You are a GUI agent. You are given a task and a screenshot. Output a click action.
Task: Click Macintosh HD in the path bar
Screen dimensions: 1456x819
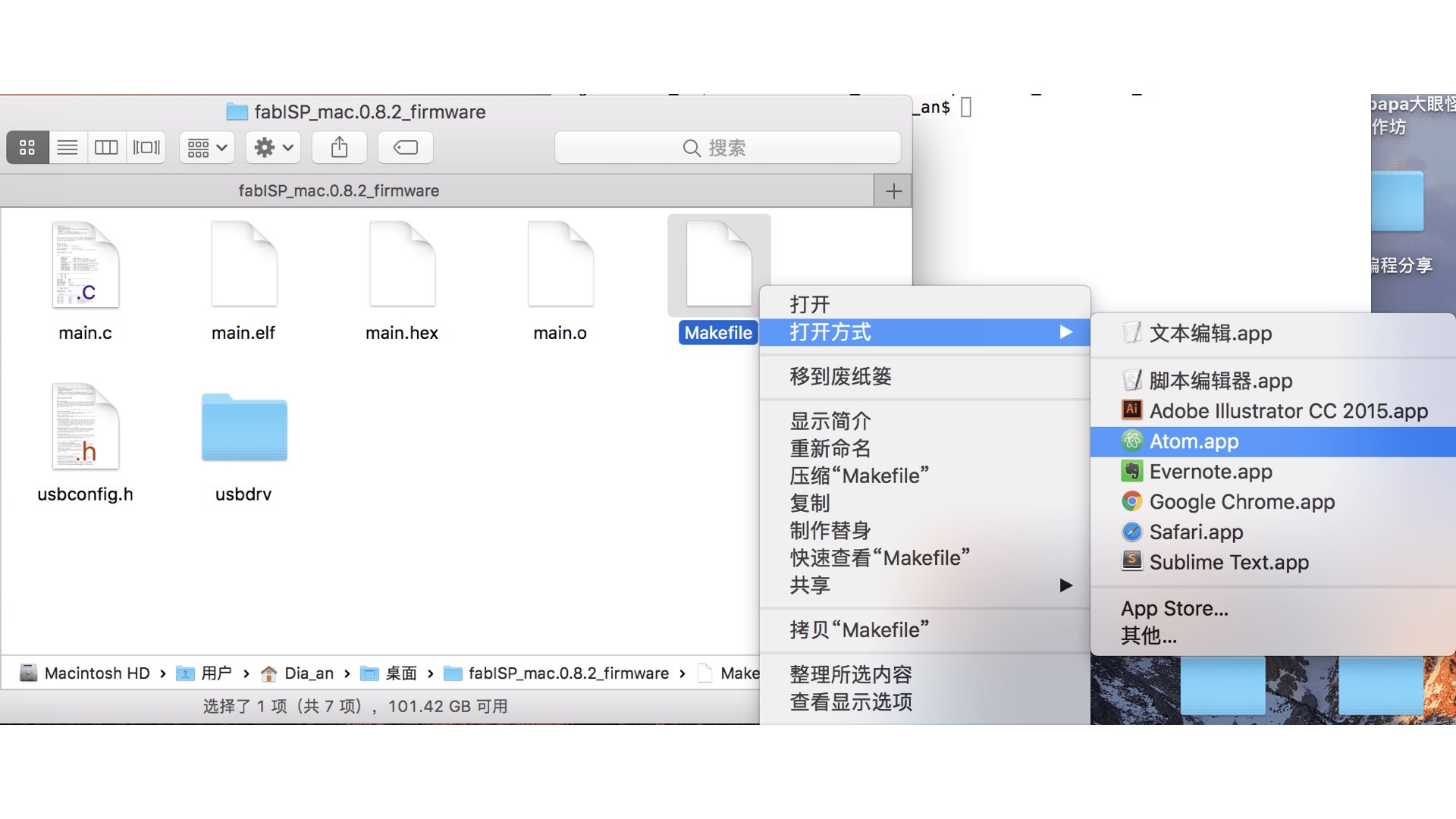85,673
